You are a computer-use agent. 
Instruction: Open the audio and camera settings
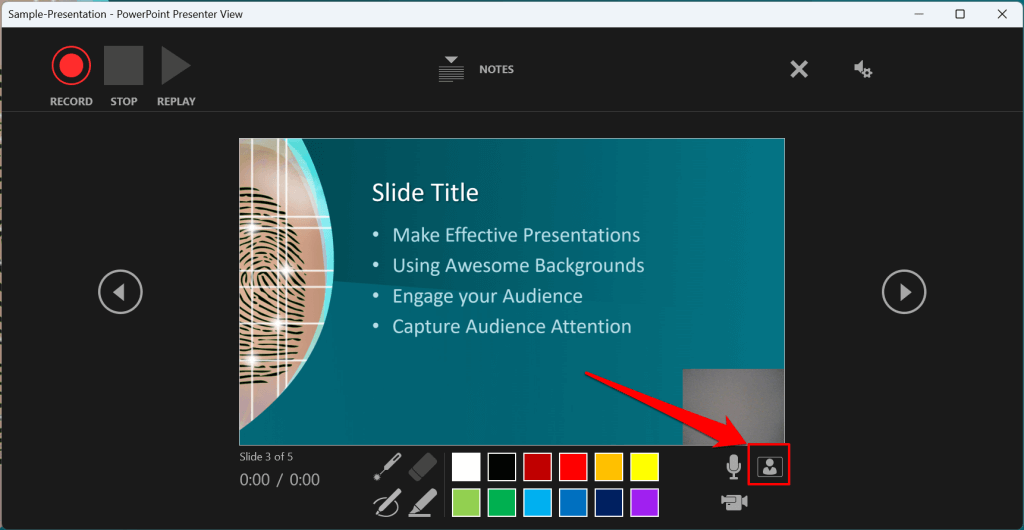tap(863, 69)
